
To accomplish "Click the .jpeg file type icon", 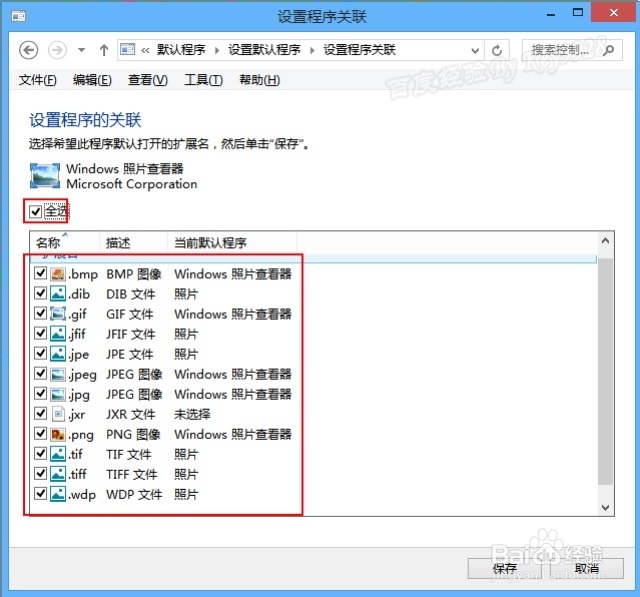I will [x=58, y=374].
